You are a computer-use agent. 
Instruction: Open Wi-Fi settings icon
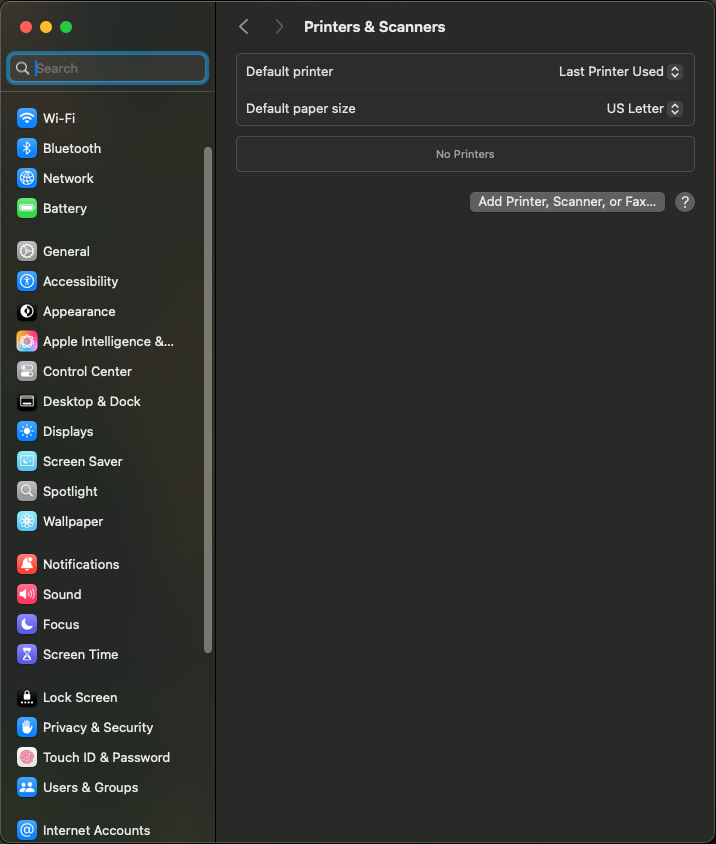coord(27,118)
